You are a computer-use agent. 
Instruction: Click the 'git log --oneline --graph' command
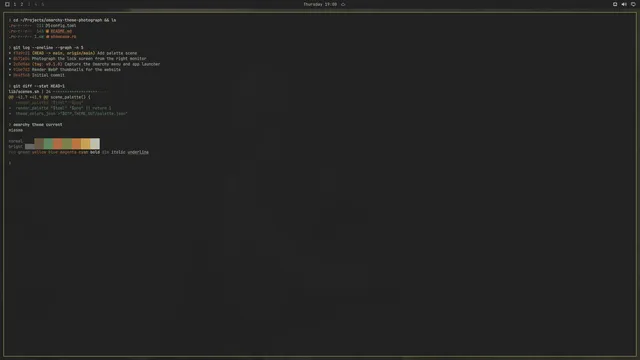pyautogui.click(x=48, y=47)
